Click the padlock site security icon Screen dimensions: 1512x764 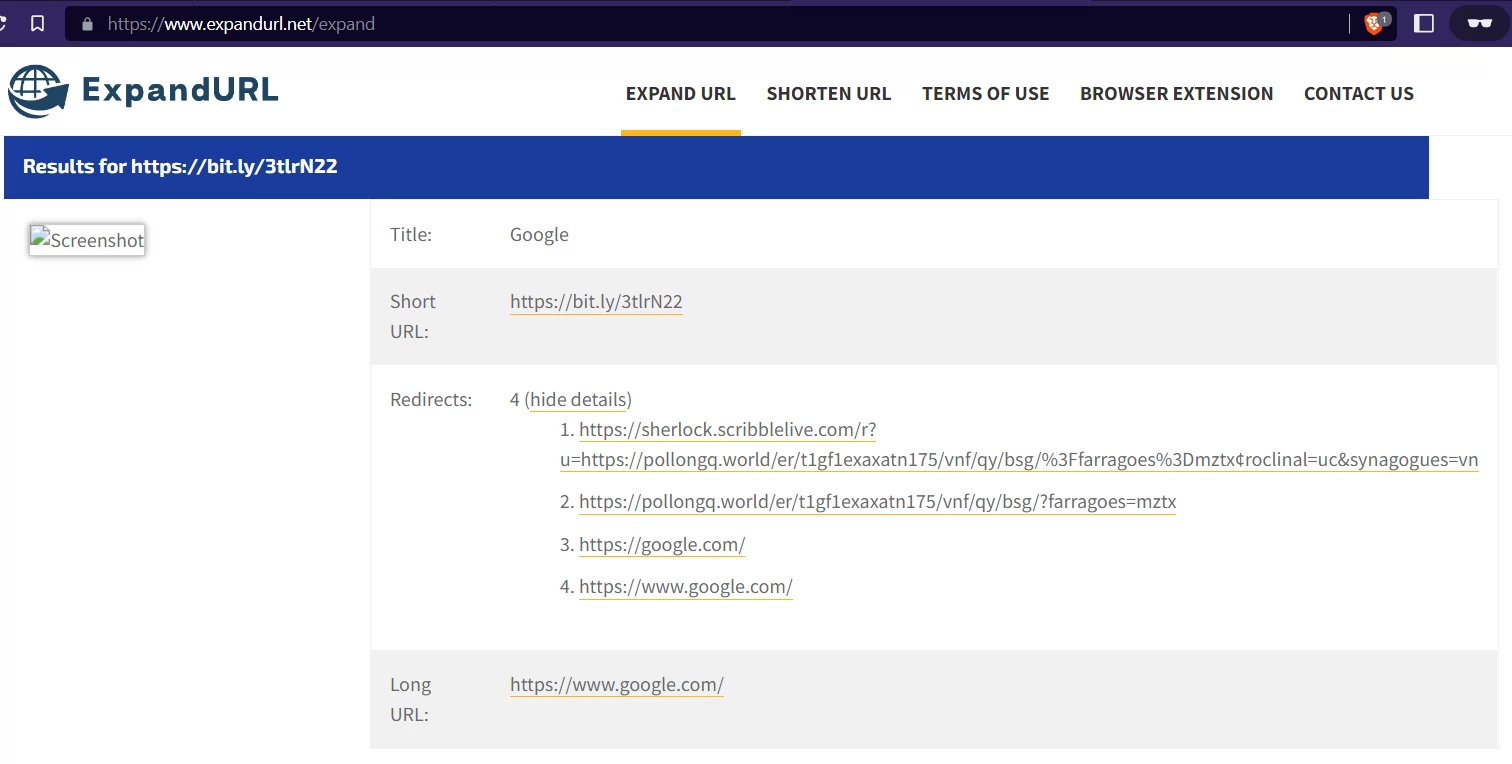(87, 24)
